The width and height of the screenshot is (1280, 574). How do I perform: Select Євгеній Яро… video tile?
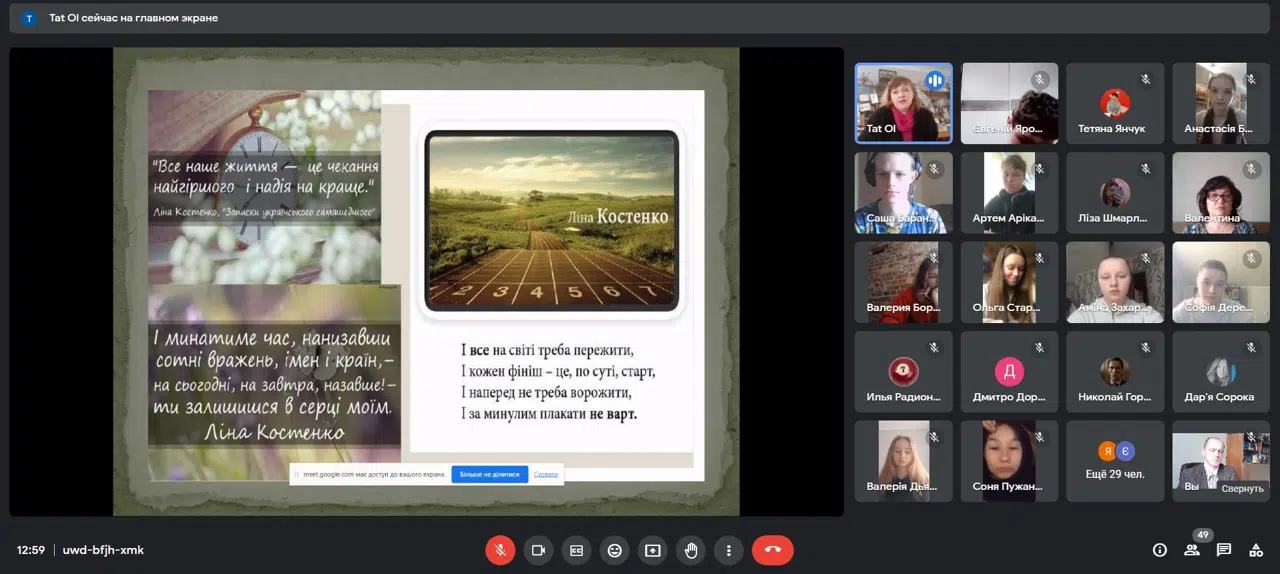[x=1009, y=103]
